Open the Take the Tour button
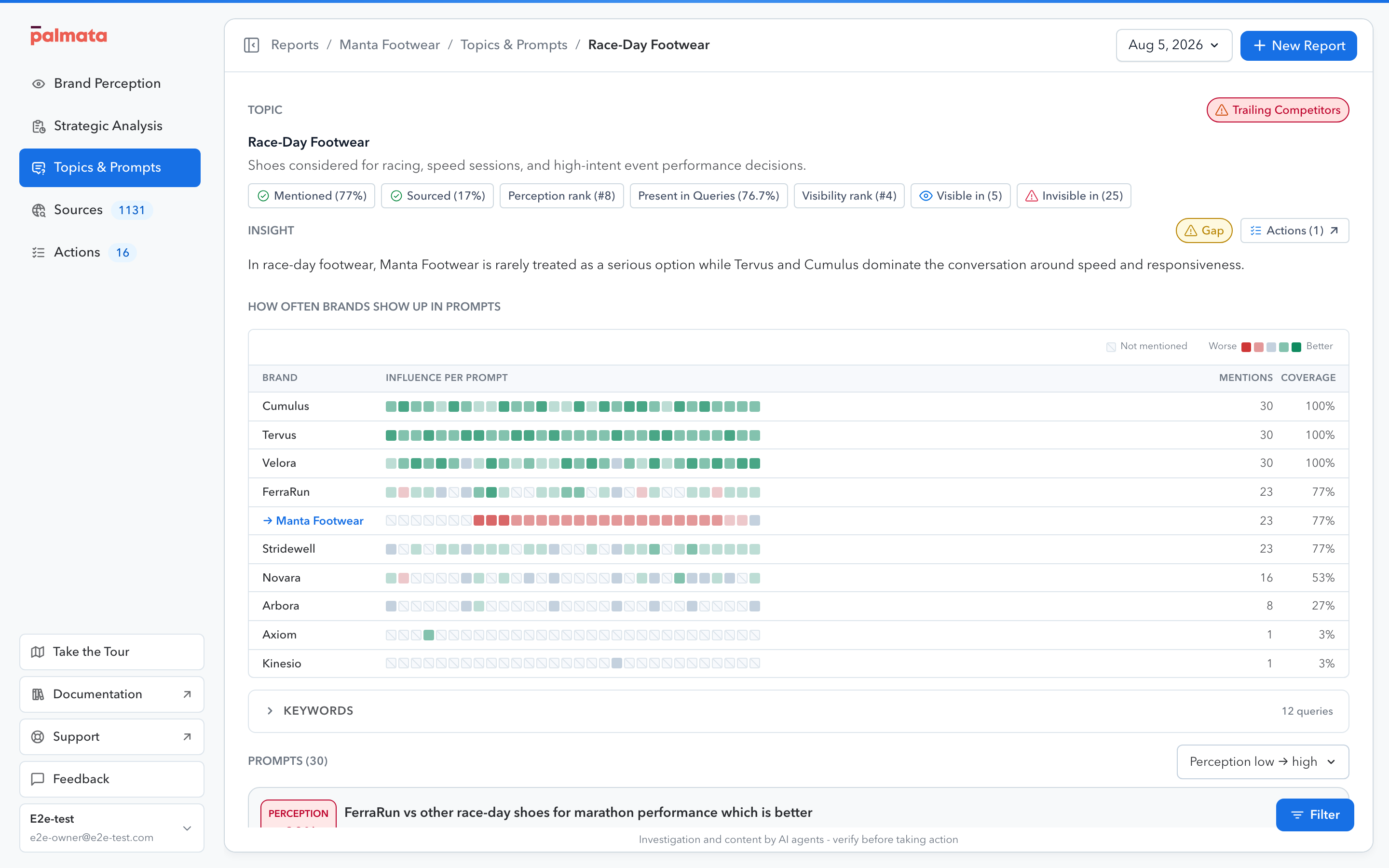1389x868 pixels. (112, 652)
